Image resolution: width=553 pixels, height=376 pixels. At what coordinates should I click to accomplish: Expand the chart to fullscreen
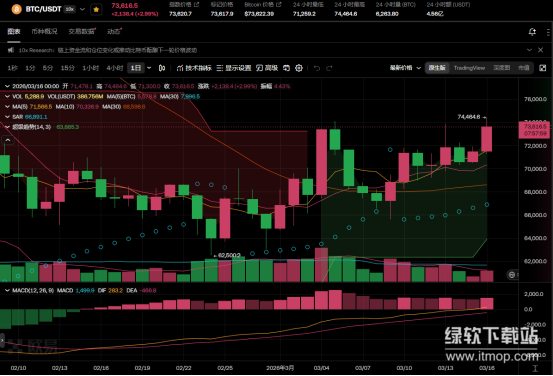point(543,68)
